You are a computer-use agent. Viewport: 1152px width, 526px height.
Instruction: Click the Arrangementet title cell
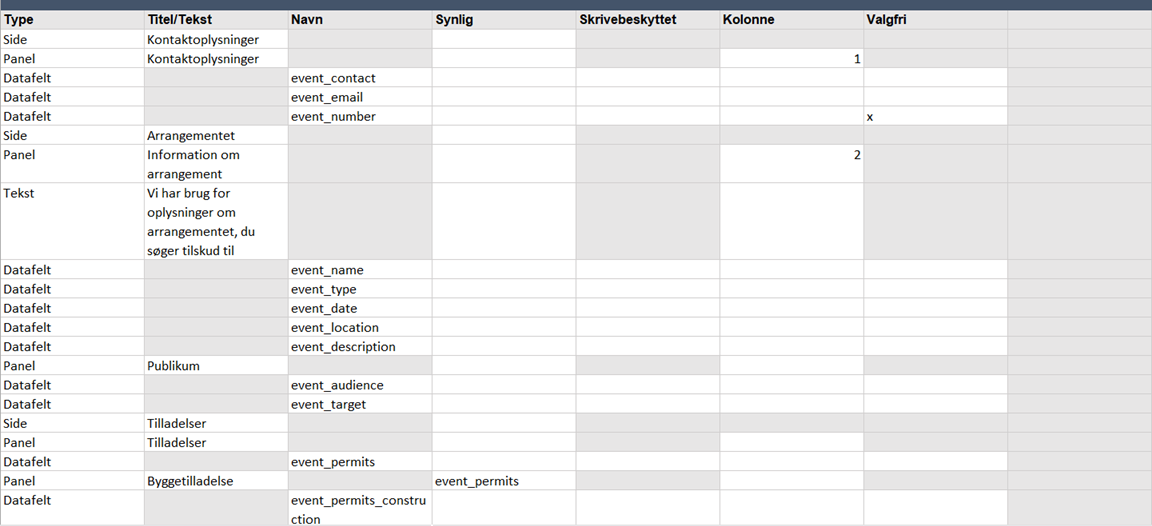coord(215,135)
